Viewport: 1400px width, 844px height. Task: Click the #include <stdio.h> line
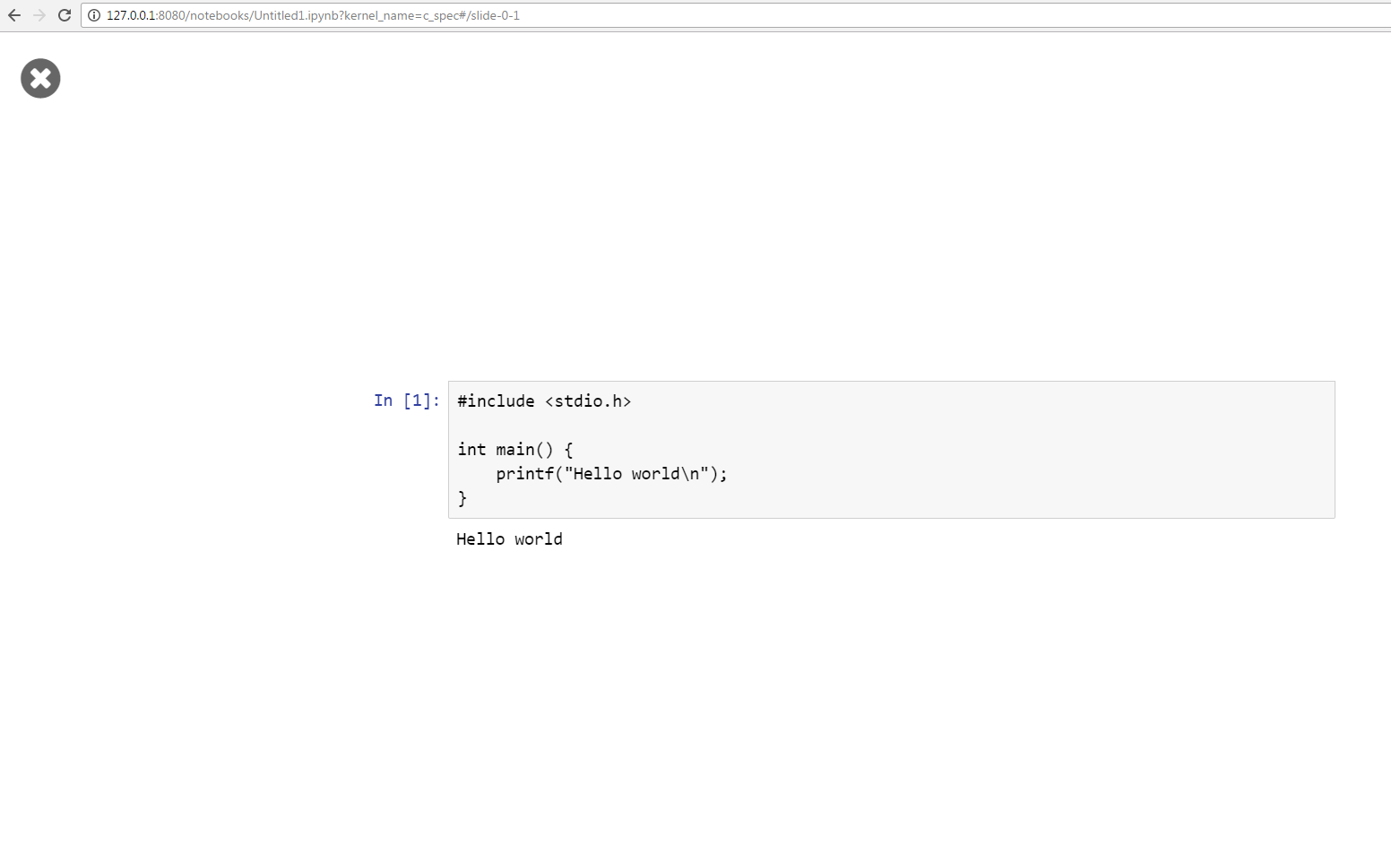pyautogui.click(x=544, y=401)
